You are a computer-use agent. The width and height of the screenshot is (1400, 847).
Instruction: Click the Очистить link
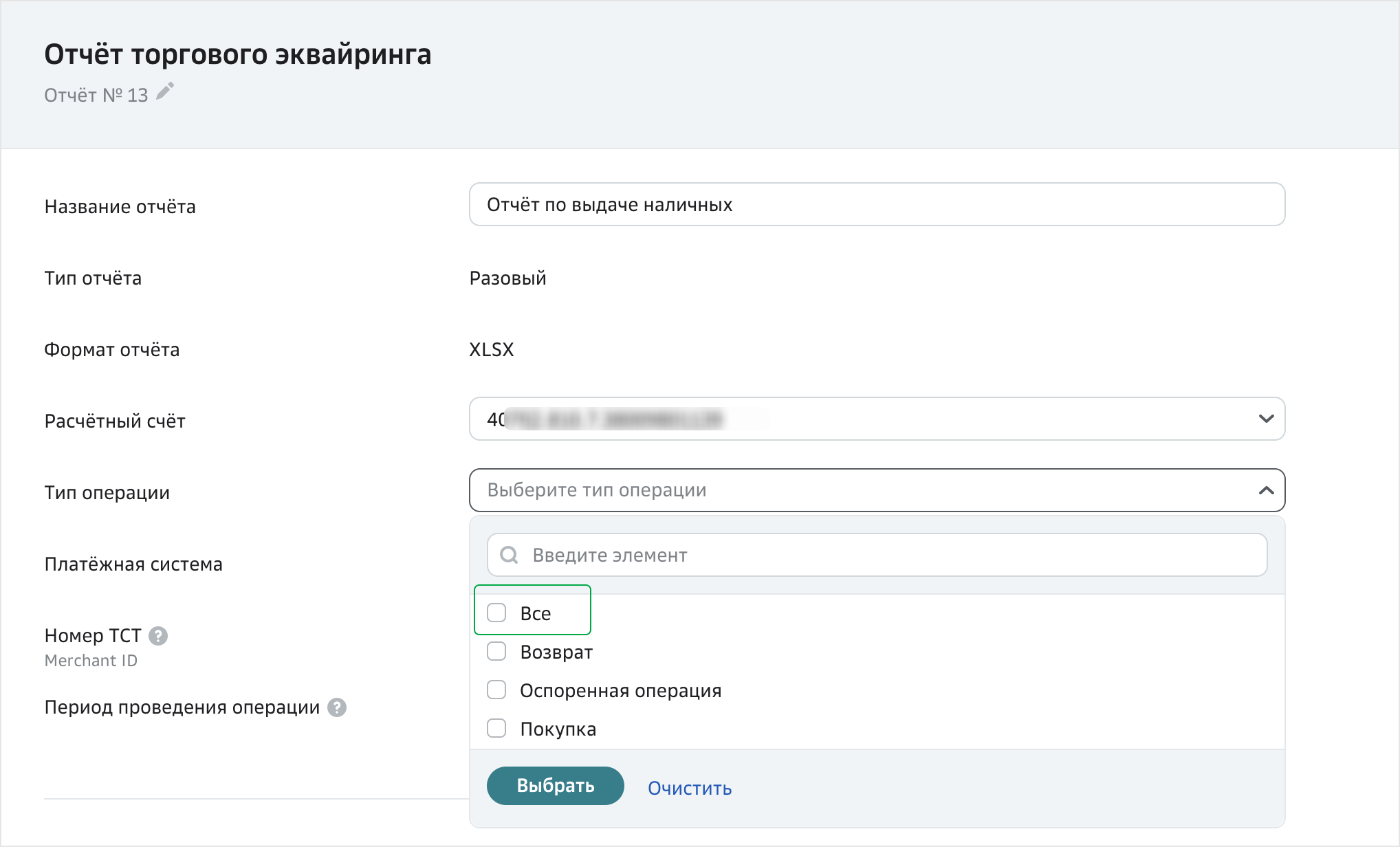click(x=689, y=788)
